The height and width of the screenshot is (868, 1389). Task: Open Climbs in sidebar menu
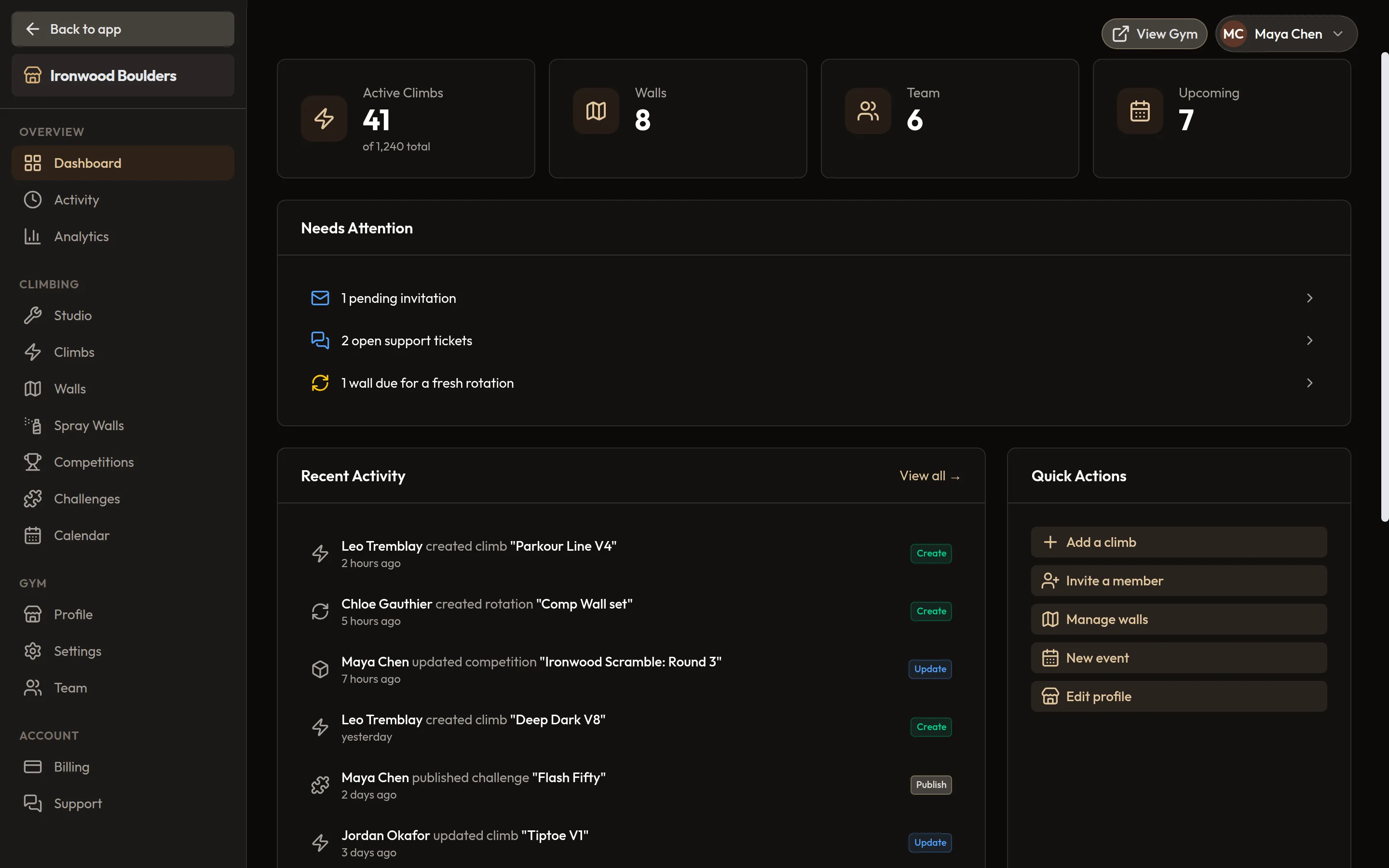point(123,352)
